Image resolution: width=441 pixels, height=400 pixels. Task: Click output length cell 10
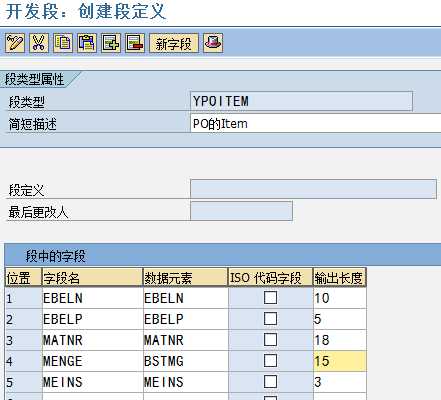tap(340, 298)
